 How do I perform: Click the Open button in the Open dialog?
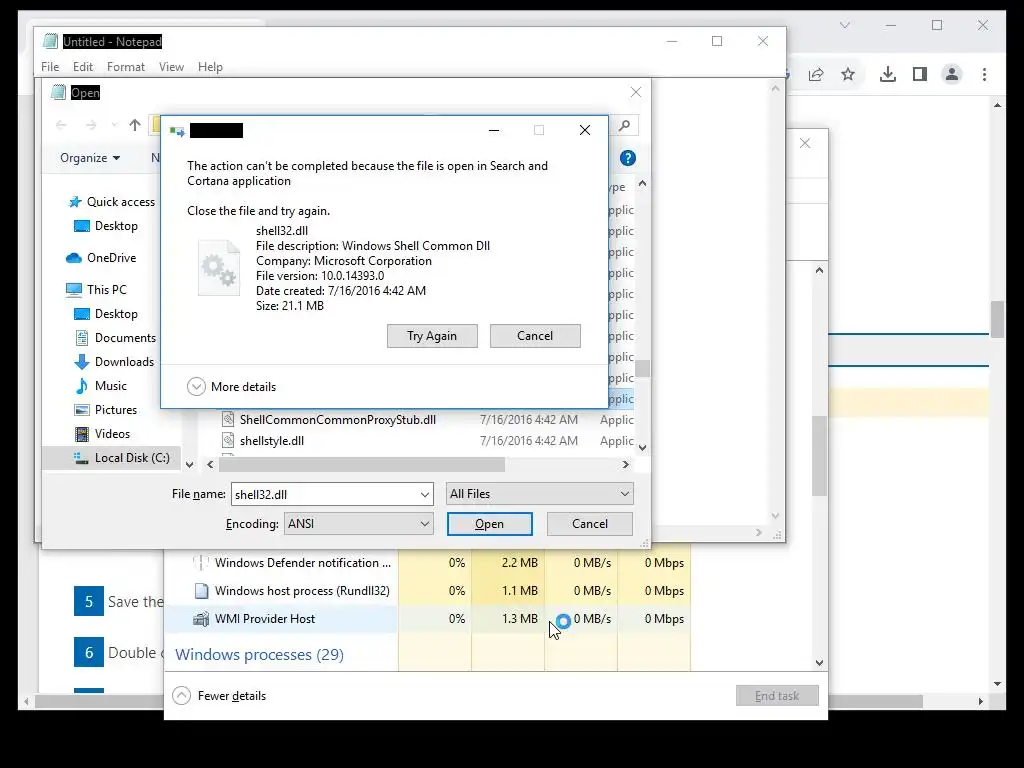click(x=489, y=524)
